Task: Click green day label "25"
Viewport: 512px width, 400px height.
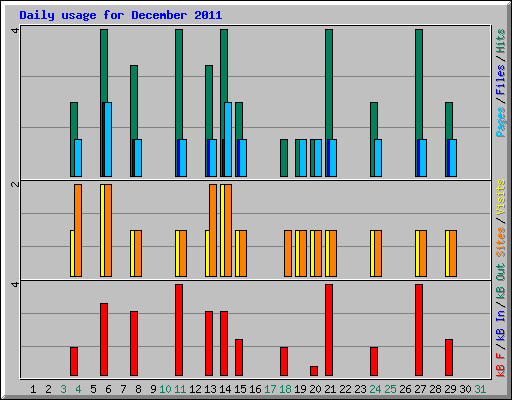Action: click(x=390, y=389)
